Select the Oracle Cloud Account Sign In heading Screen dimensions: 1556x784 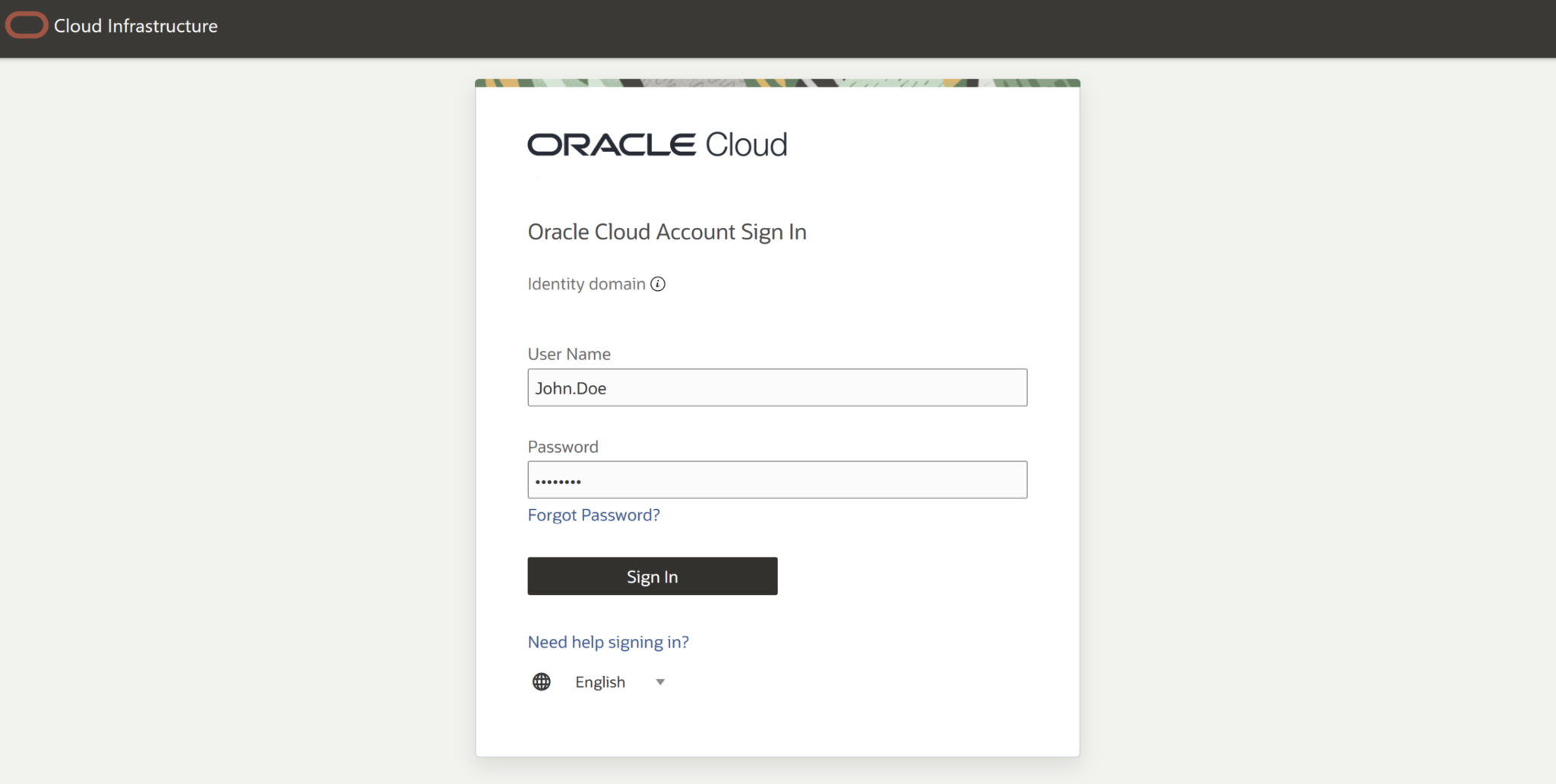click(666, 232)
